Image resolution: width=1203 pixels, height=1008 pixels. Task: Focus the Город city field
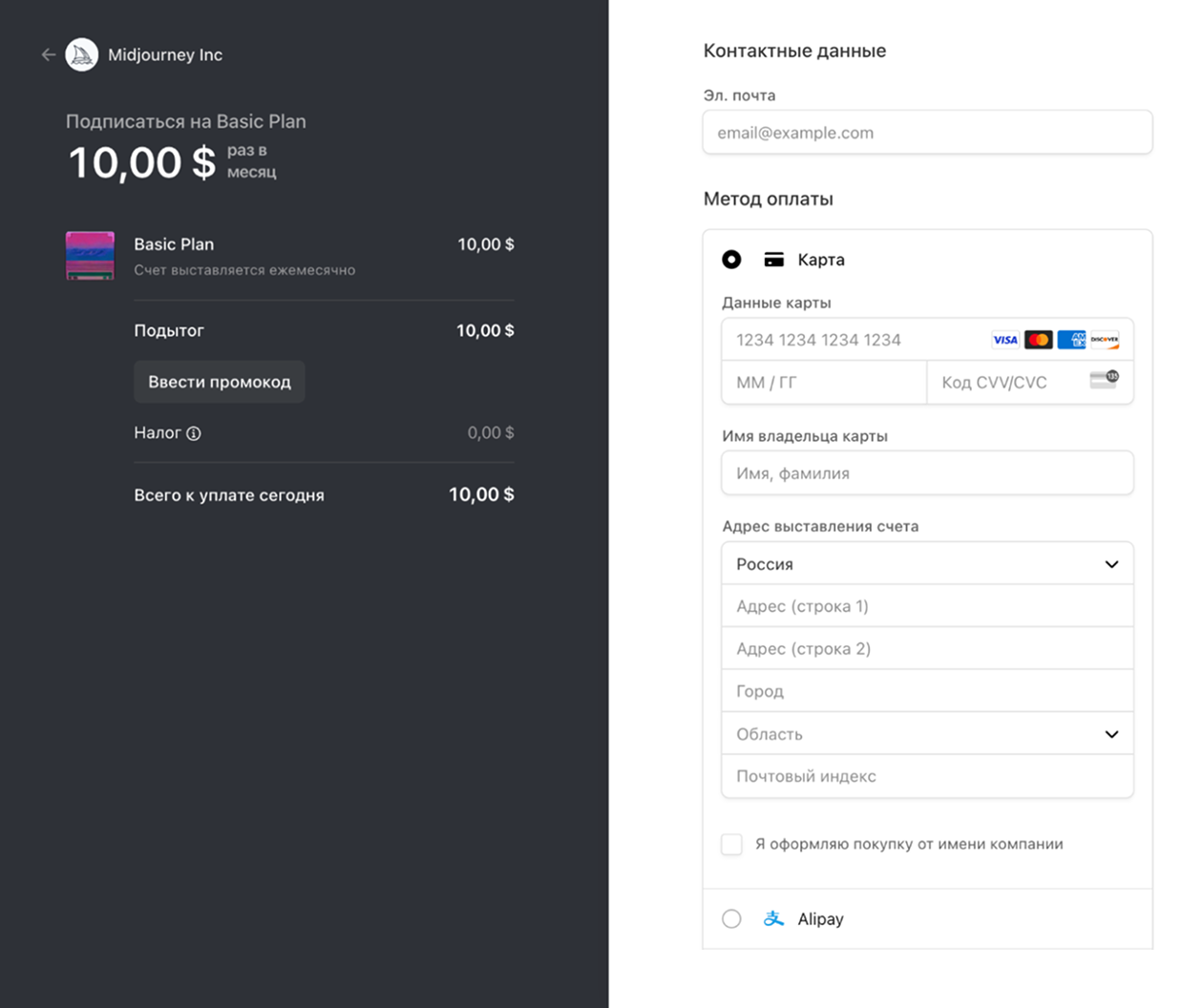[927, 691]
